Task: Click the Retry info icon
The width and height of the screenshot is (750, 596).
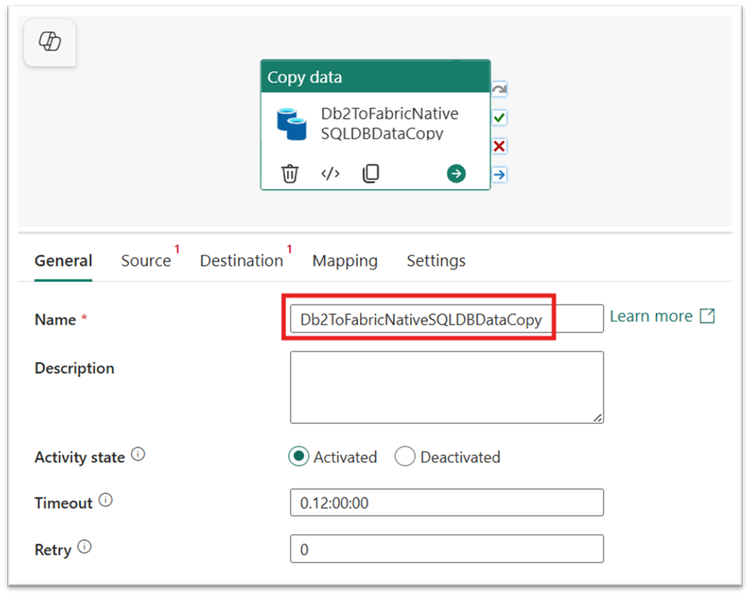Action: click(x=84, y=546)
